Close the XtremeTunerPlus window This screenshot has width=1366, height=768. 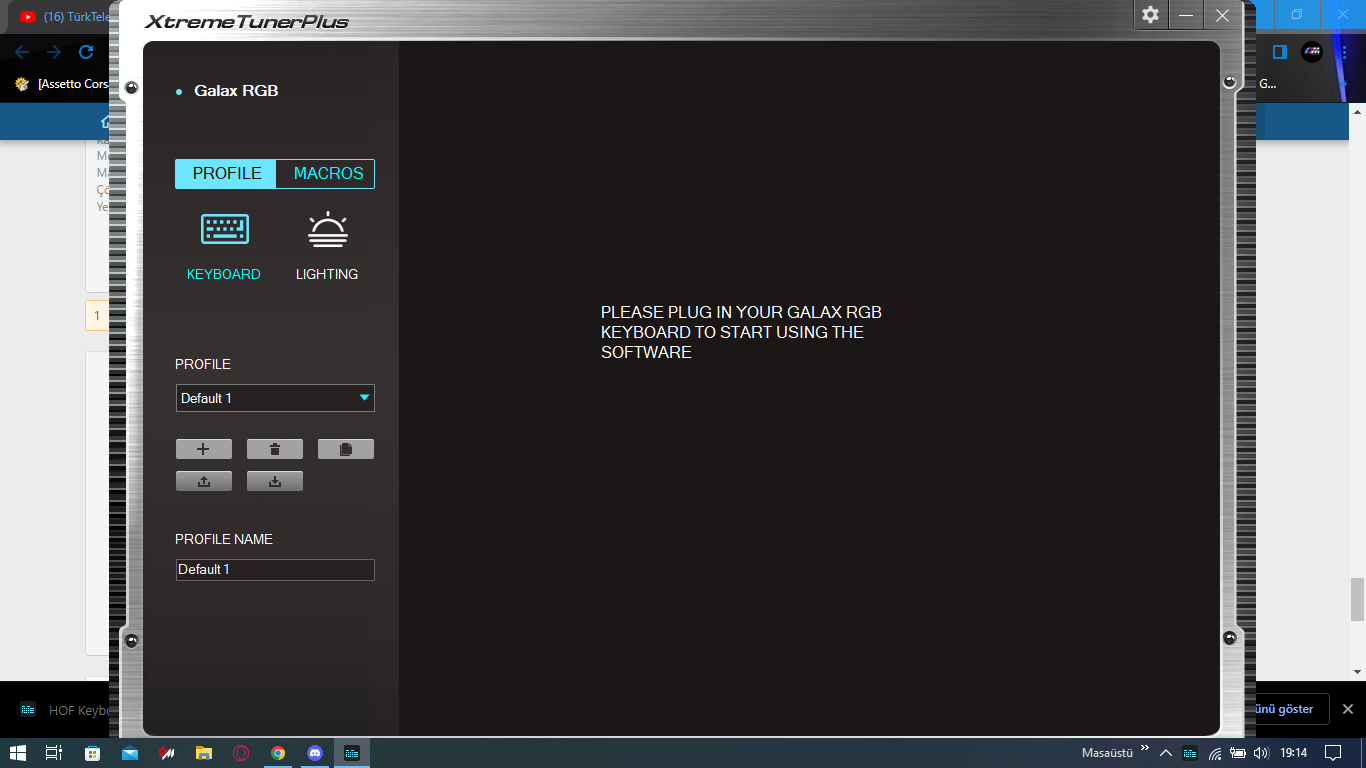coord(1222,15)
